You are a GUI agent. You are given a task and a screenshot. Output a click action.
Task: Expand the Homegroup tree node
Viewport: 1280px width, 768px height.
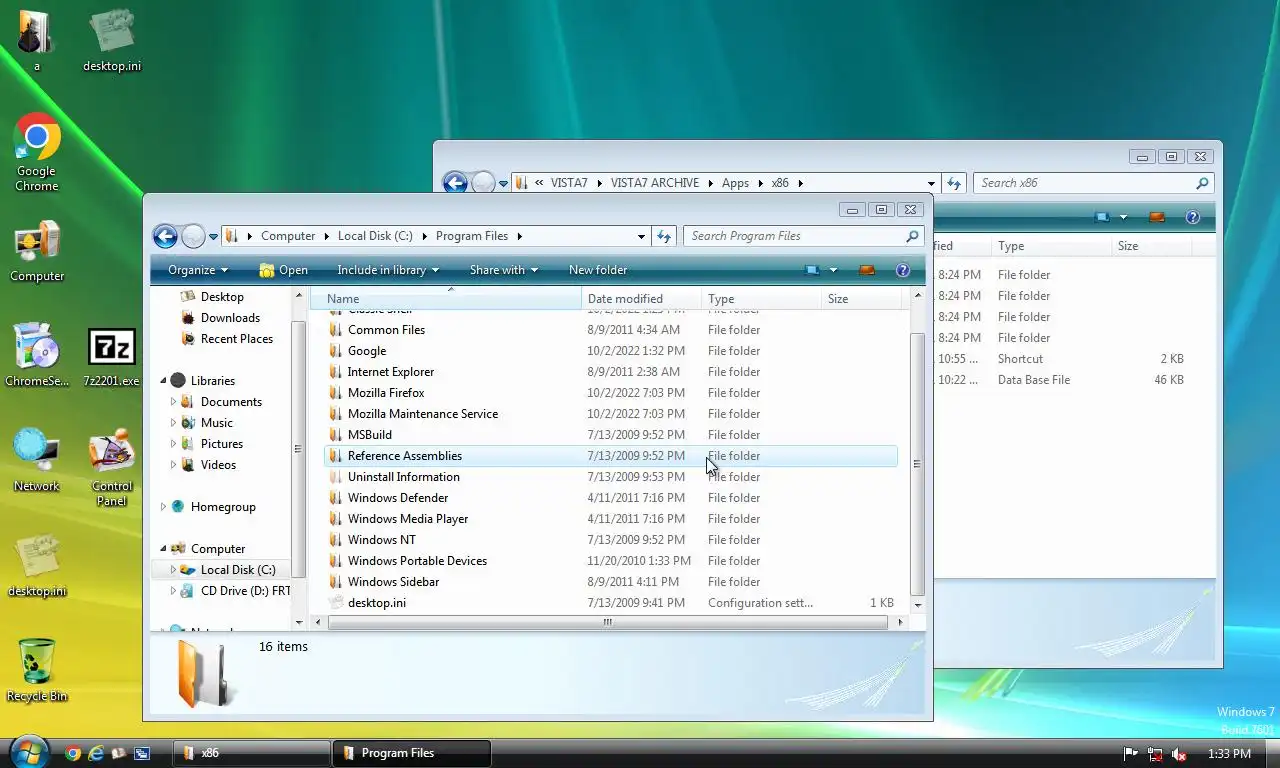[x=164, y=507]
